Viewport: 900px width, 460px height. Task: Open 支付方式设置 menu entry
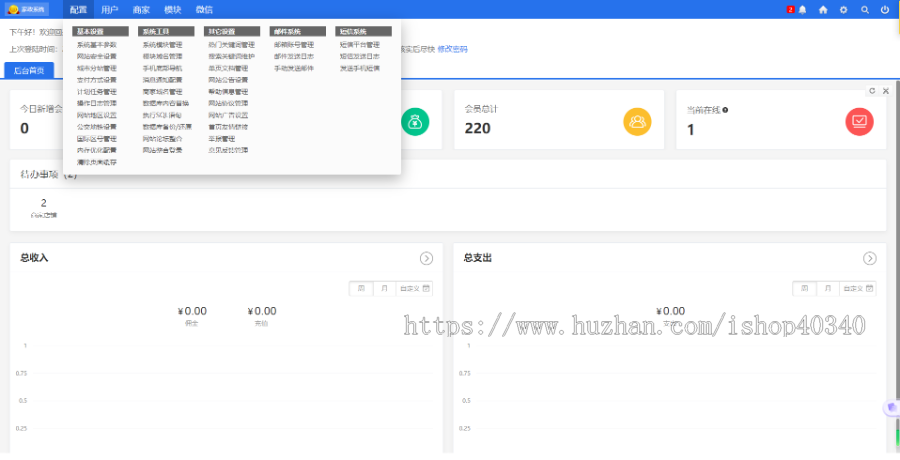point(97,80)
